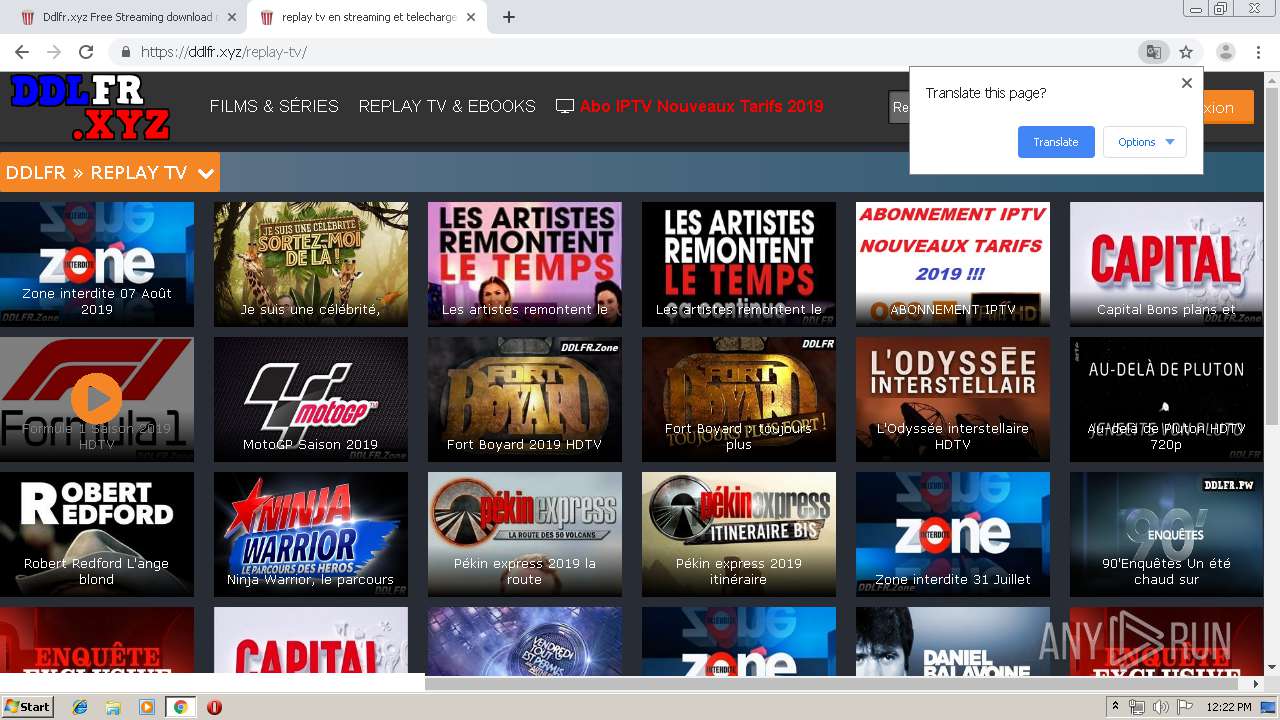Screen dimensions: 1280x720
Task: Click the TV icon beside Abo IPTV
Action: [565, 106]
